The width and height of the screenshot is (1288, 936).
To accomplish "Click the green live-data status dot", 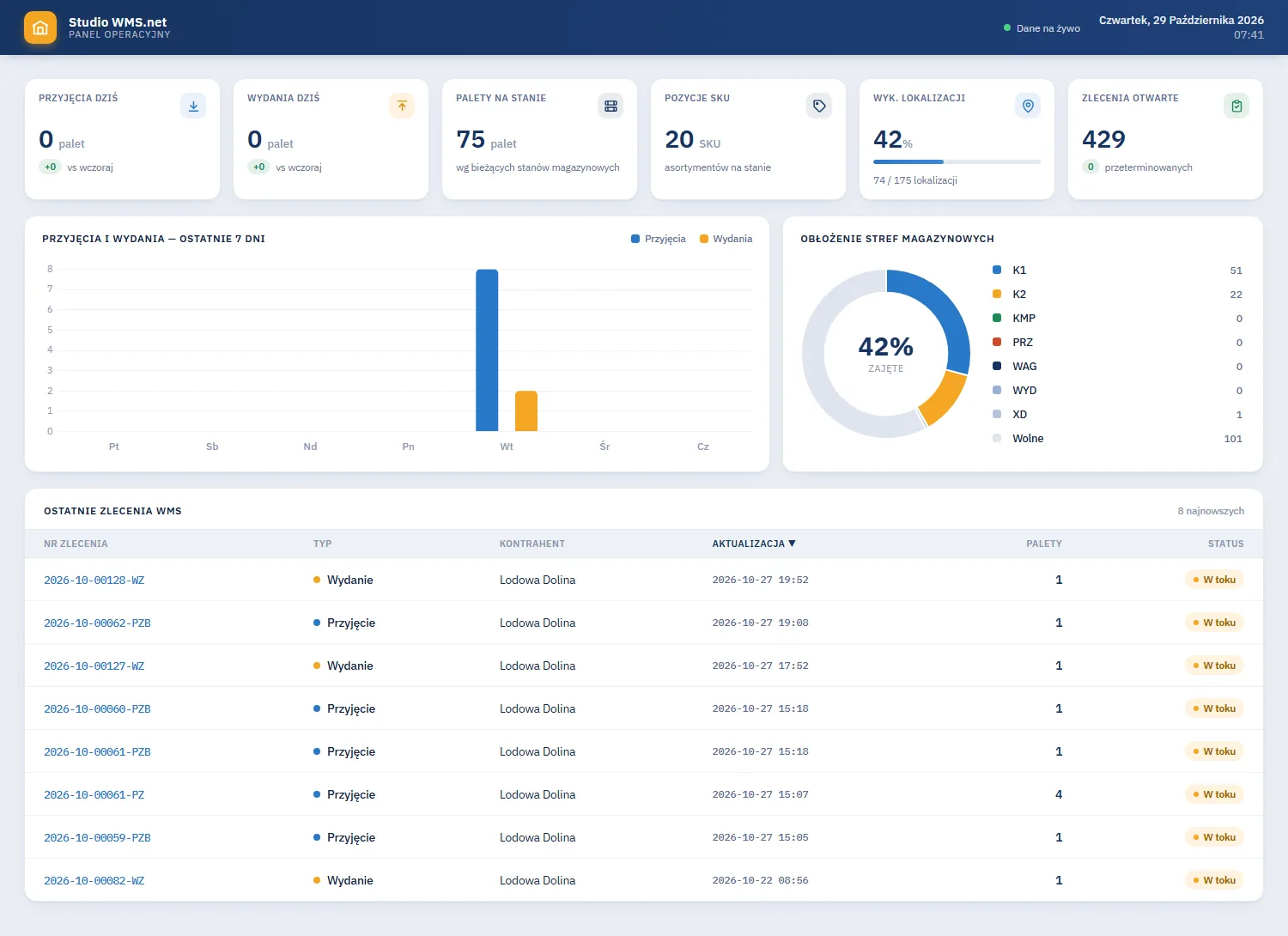I will coord(1007,28).
